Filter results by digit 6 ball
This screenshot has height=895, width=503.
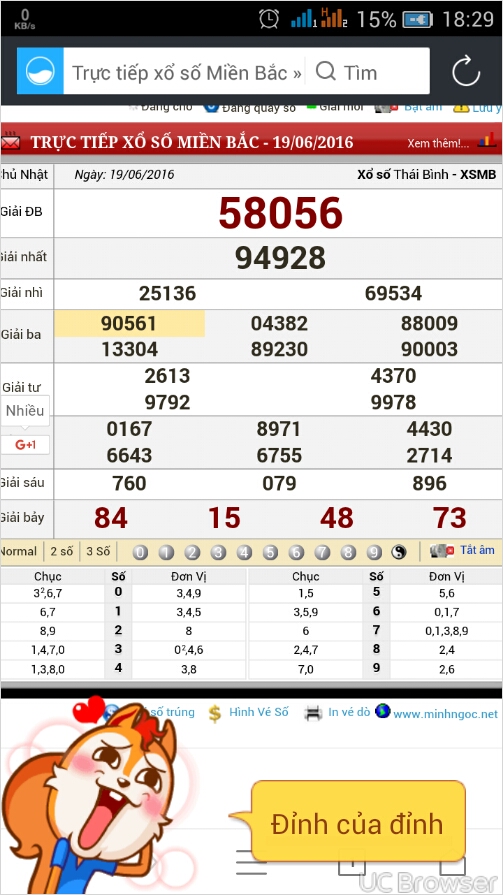coord(296,552)
